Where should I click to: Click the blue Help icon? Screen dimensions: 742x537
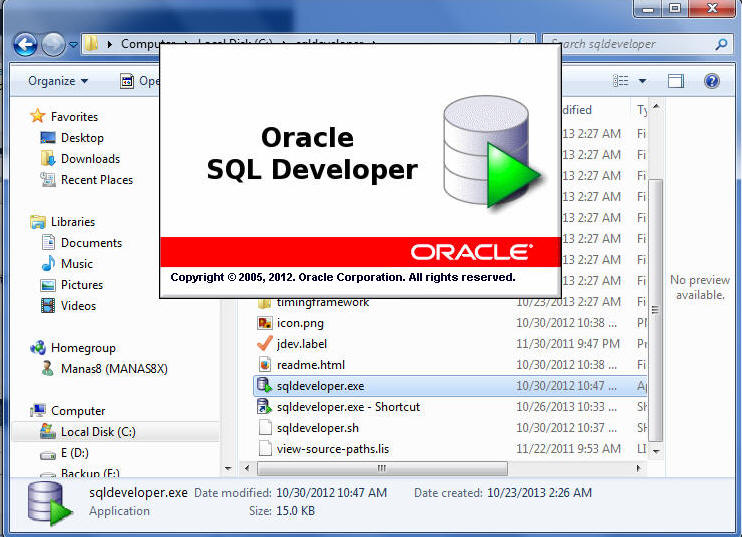pos(711,81)
